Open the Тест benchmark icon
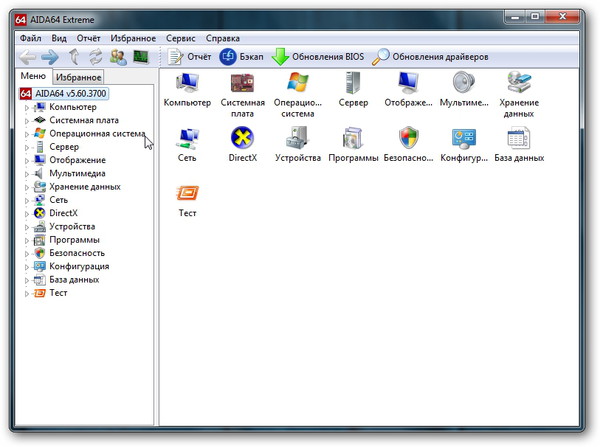The height and width of the screenshot is (447, 600). pos(187,194)
